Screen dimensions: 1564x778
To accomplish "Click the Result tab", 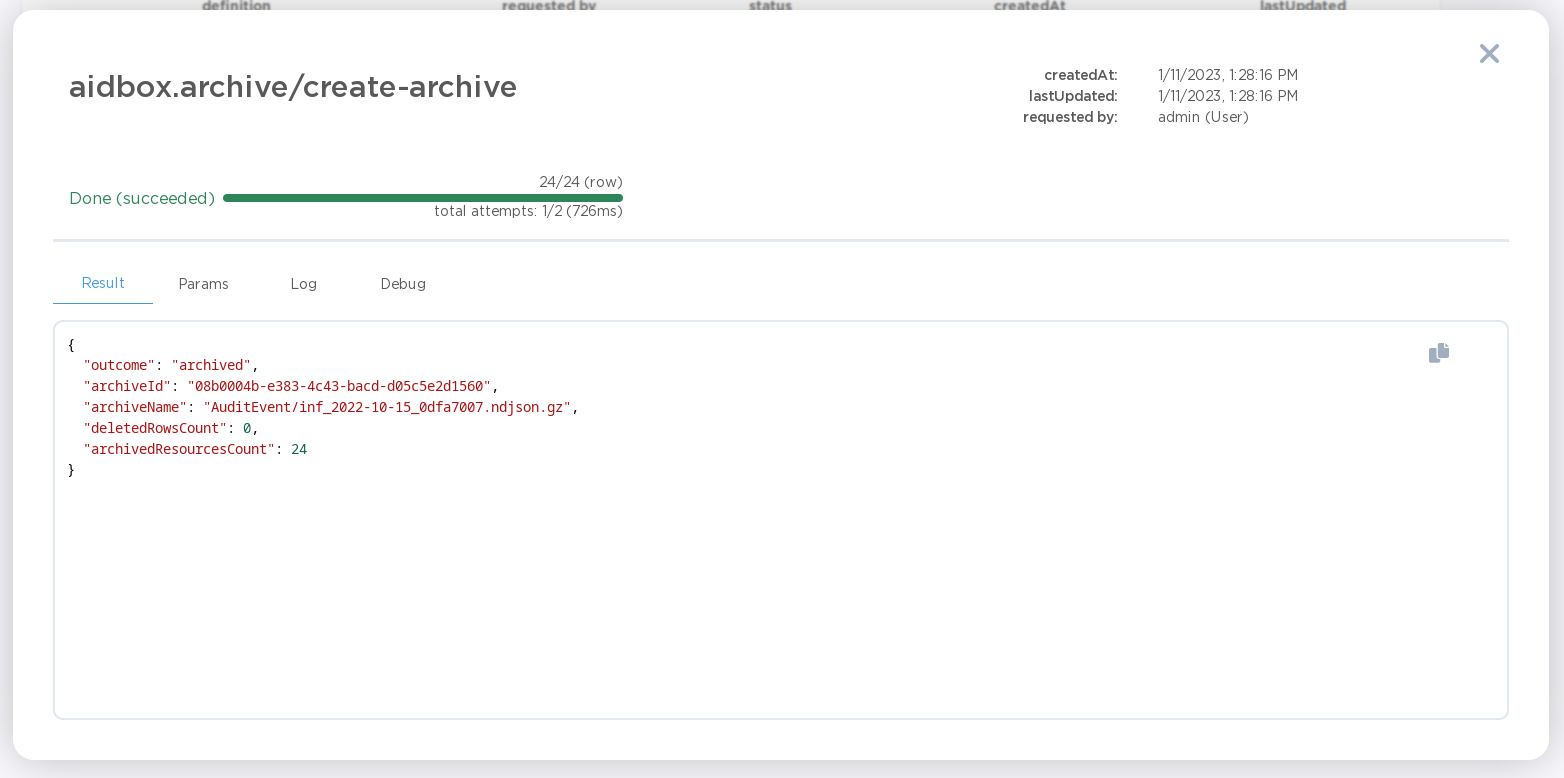I will [103, 283].
